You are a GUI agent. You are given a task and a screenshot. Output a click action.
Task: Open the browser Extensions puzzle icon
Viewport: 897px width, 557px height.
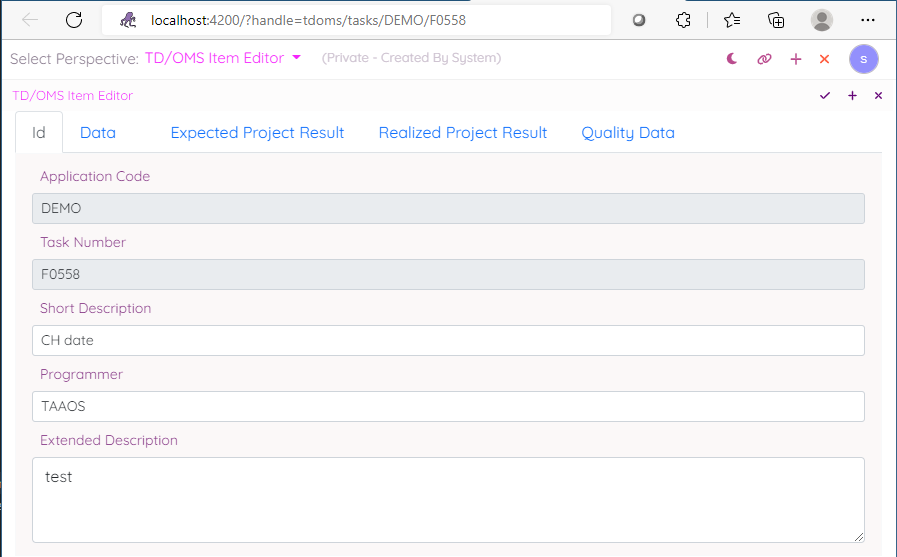pyautogui.click(x=683, y=20)
